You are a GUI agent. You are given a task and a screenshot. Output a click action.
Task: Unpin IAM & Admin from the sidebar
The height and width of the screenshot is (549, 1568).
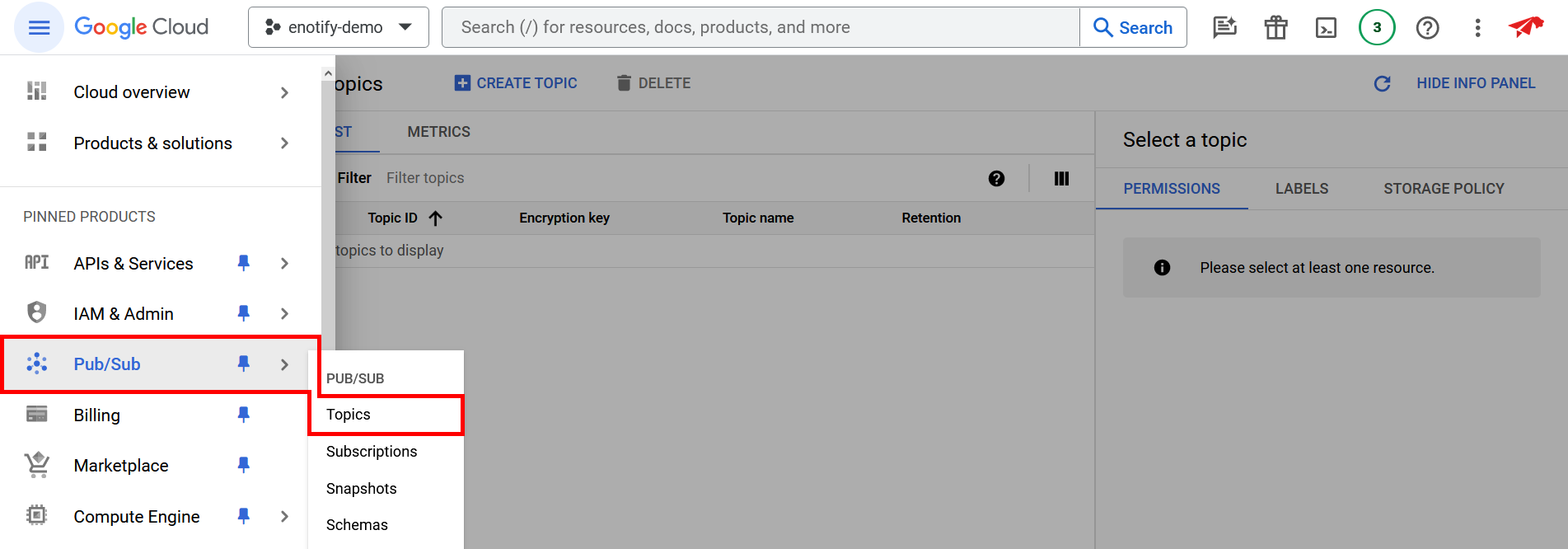pyautogui.click(x=243, y=313)
